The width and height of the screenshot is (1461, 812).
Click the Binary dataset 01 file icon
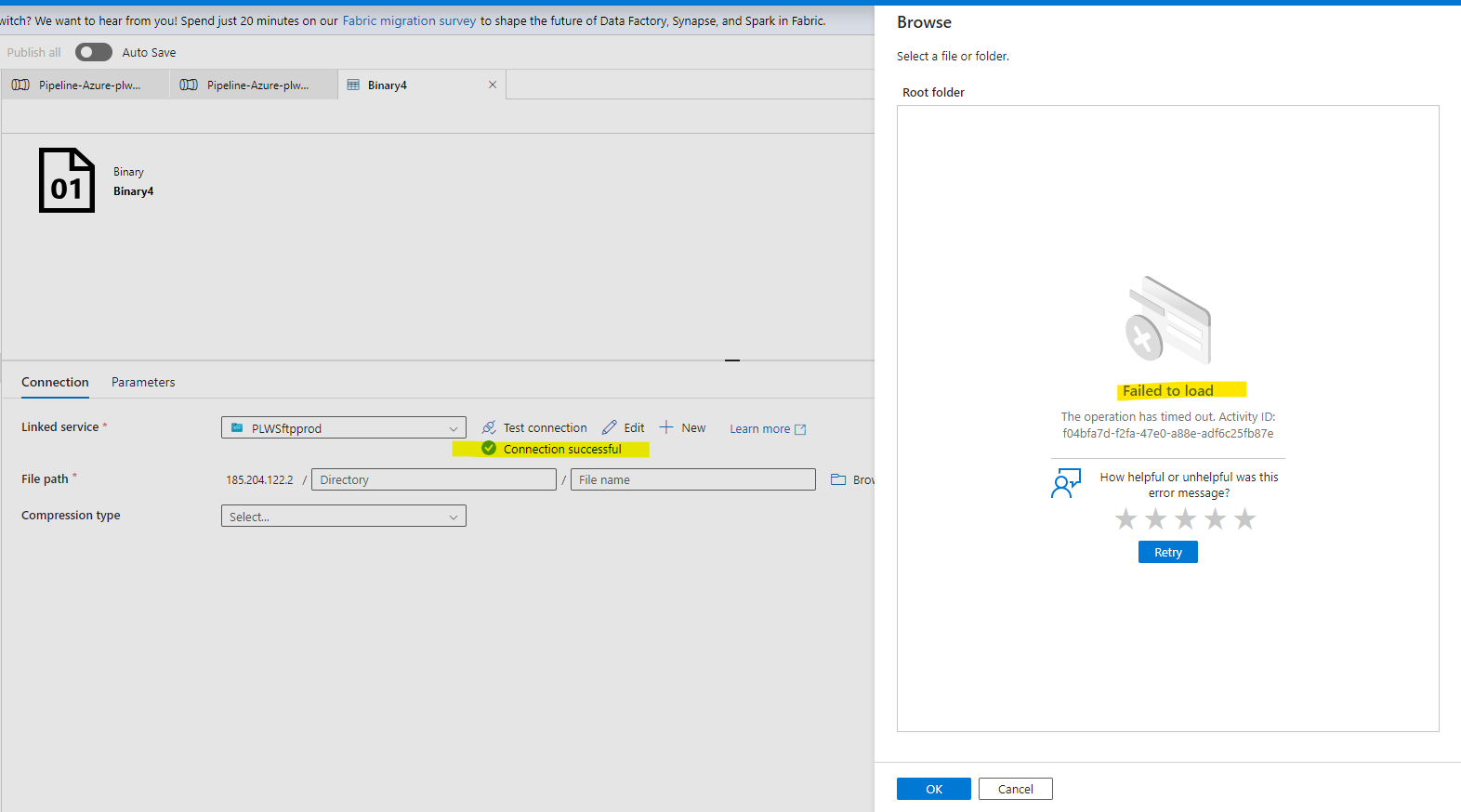(67, 180)
